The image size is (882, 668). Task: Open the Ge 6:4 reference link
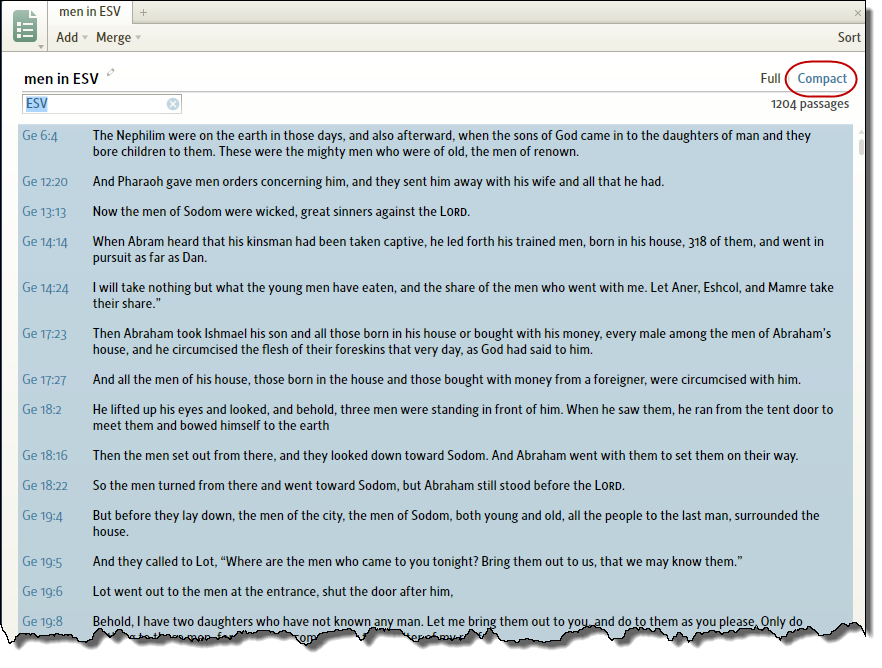pyautogui.click(x=40, y=136)
